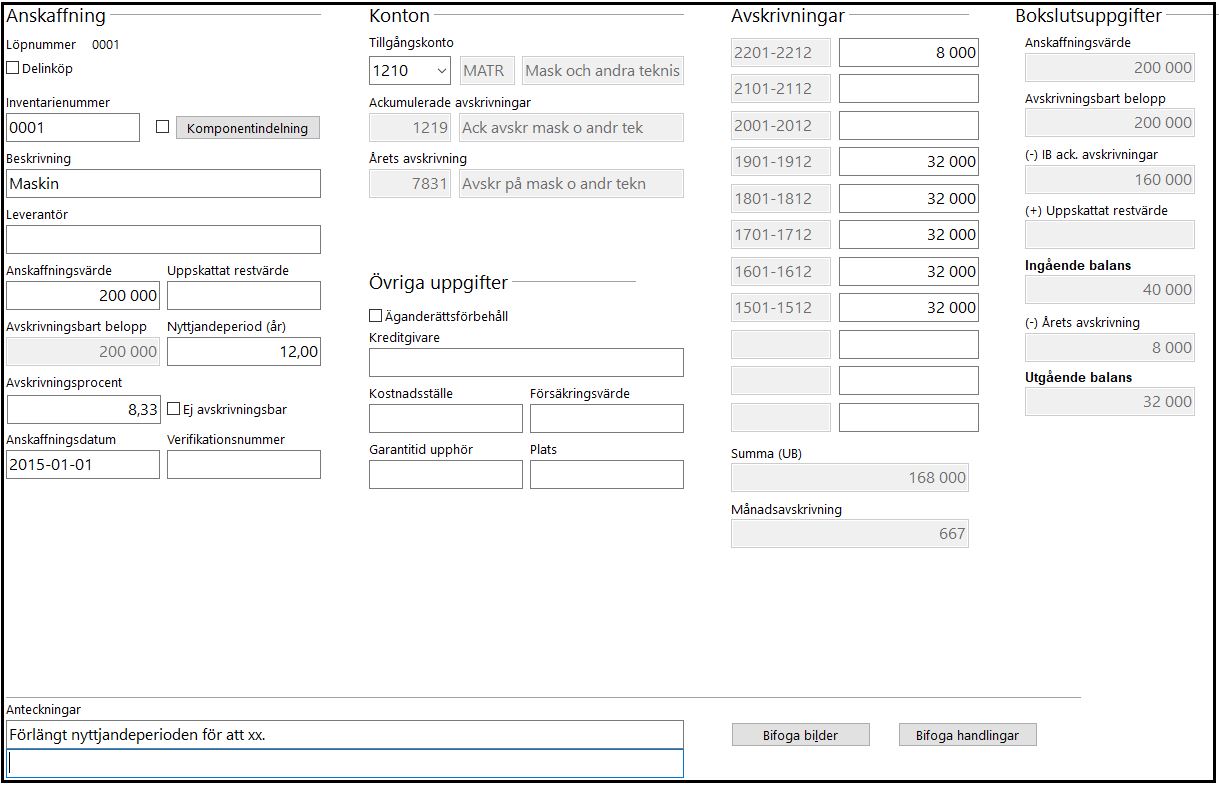This screenshot has width=1219, height=787.
Task: Edit the Nyttjandeperiod (år) field
Action: click(244, 352)
